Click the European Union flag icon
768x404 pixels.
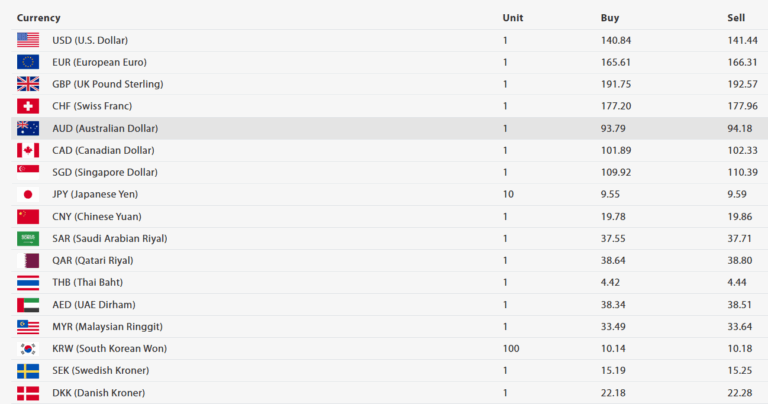point(28,62)
